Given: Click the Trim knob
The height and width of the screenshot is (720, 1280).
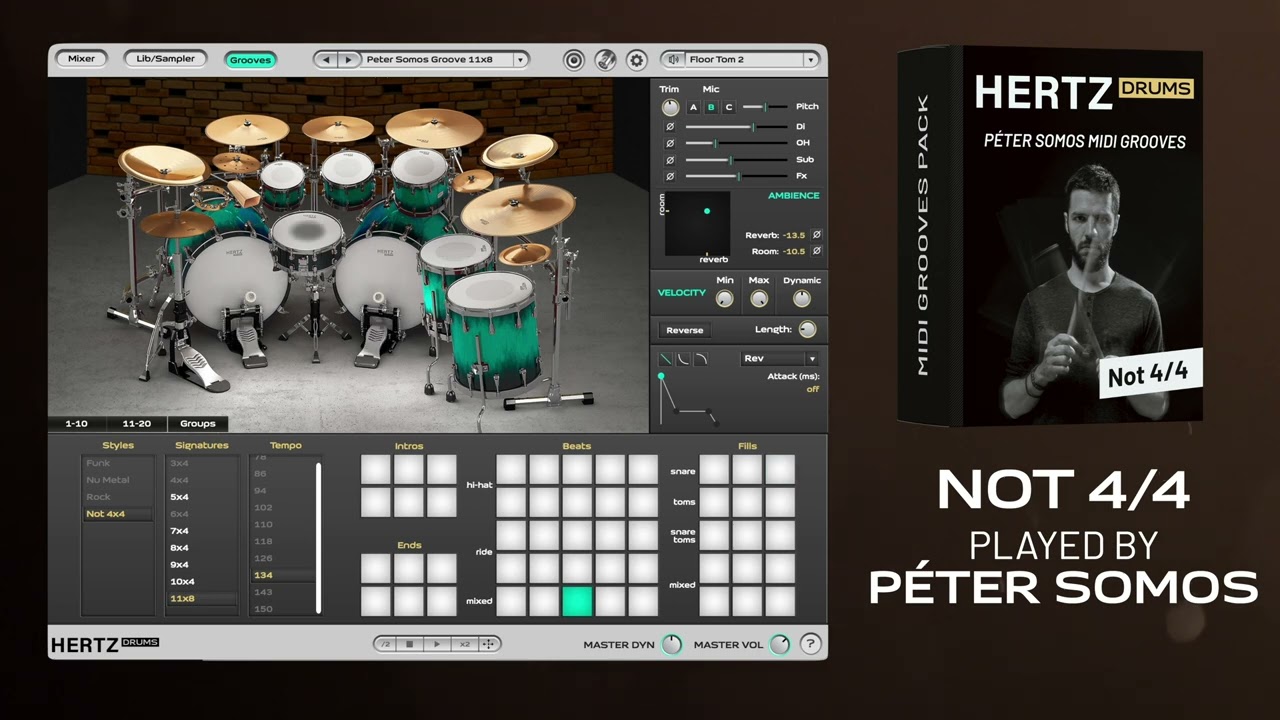Looking at the screenshot, I should pyautogui.click(x=670, y=107).
